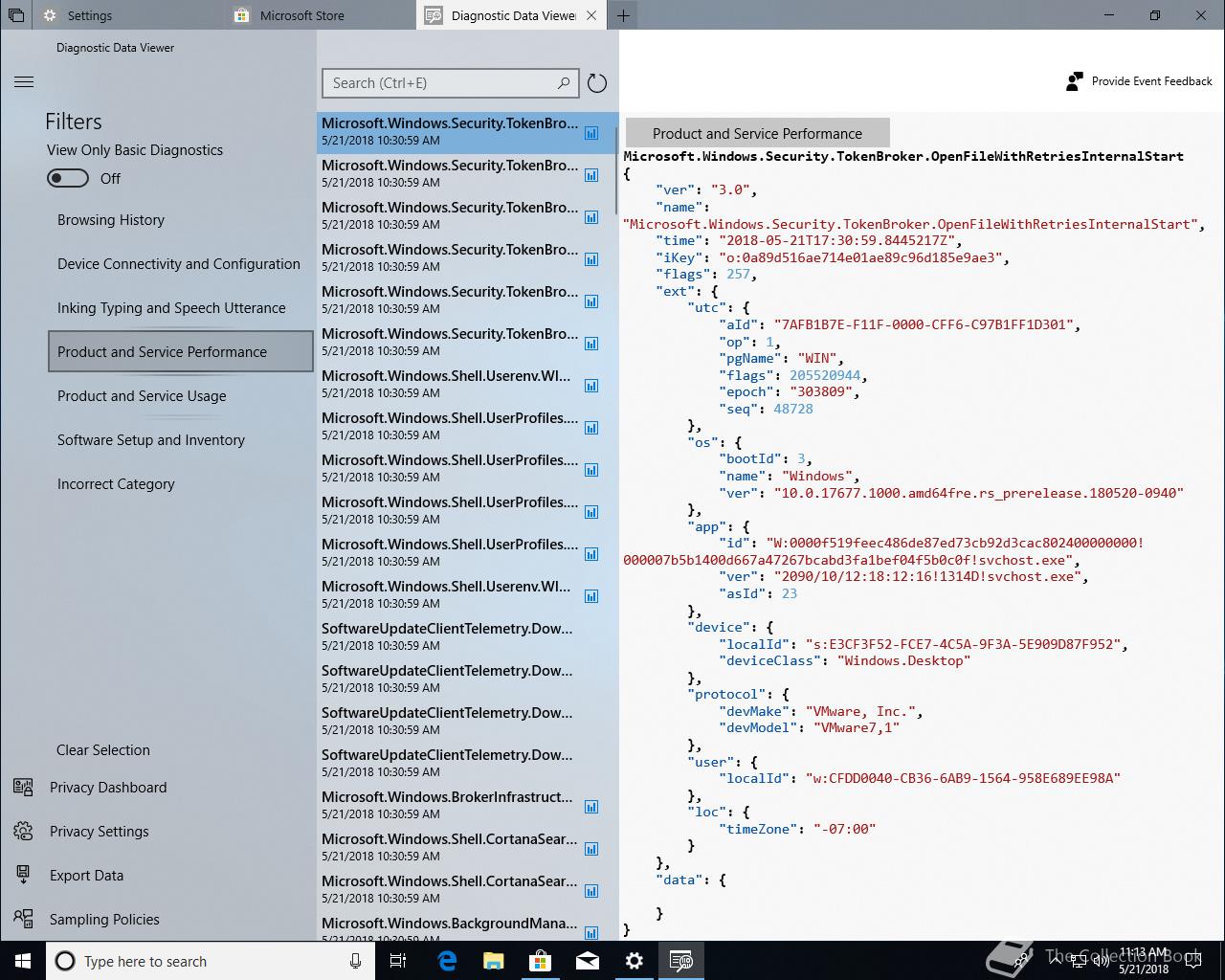Viewport: 1225px width, 980px height.
Task: Click the Product and Service Performance category tag
Action: (757, 133)
